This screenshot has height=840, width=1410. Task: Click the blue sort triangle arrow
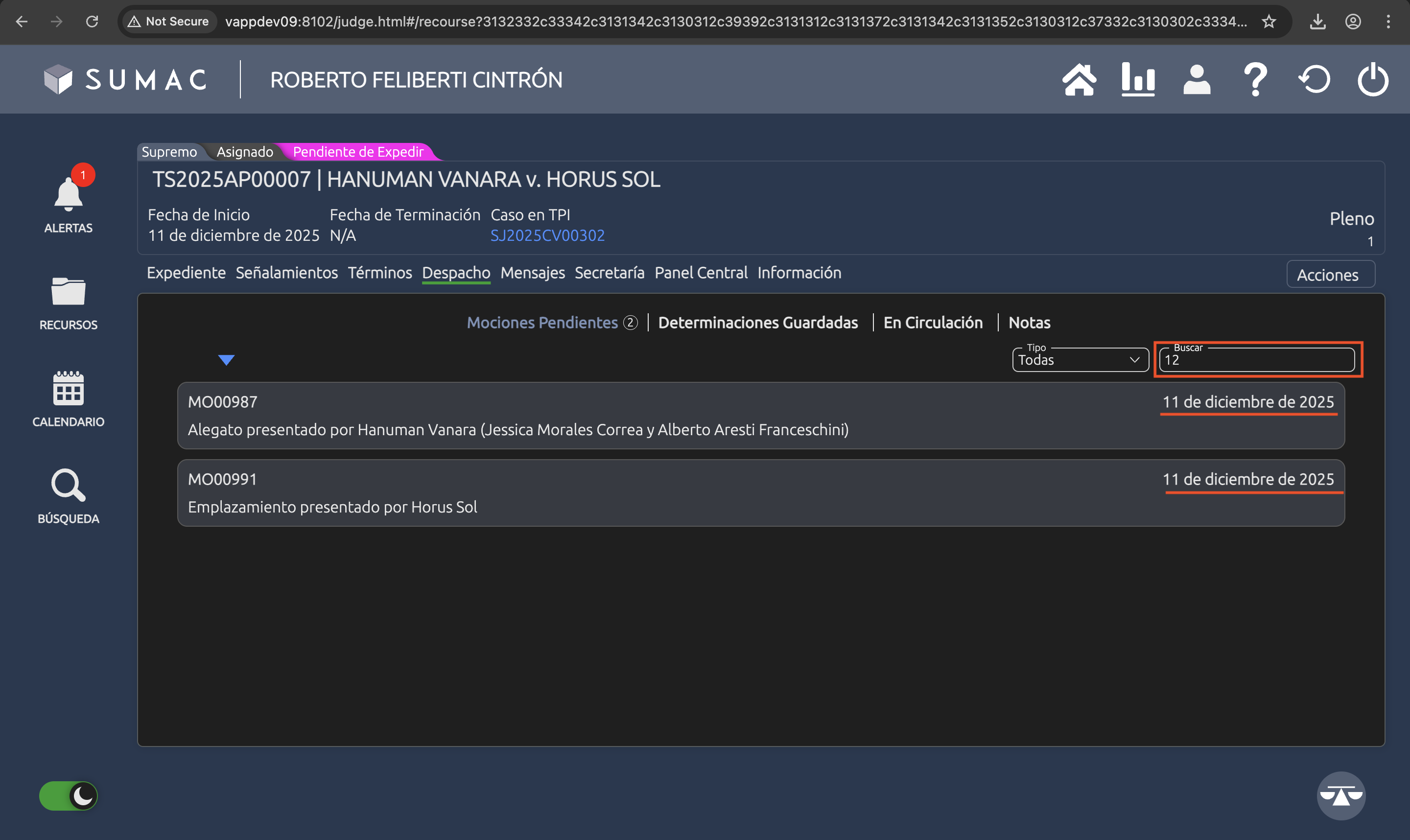pyautogui.click(x=226, y=360)
